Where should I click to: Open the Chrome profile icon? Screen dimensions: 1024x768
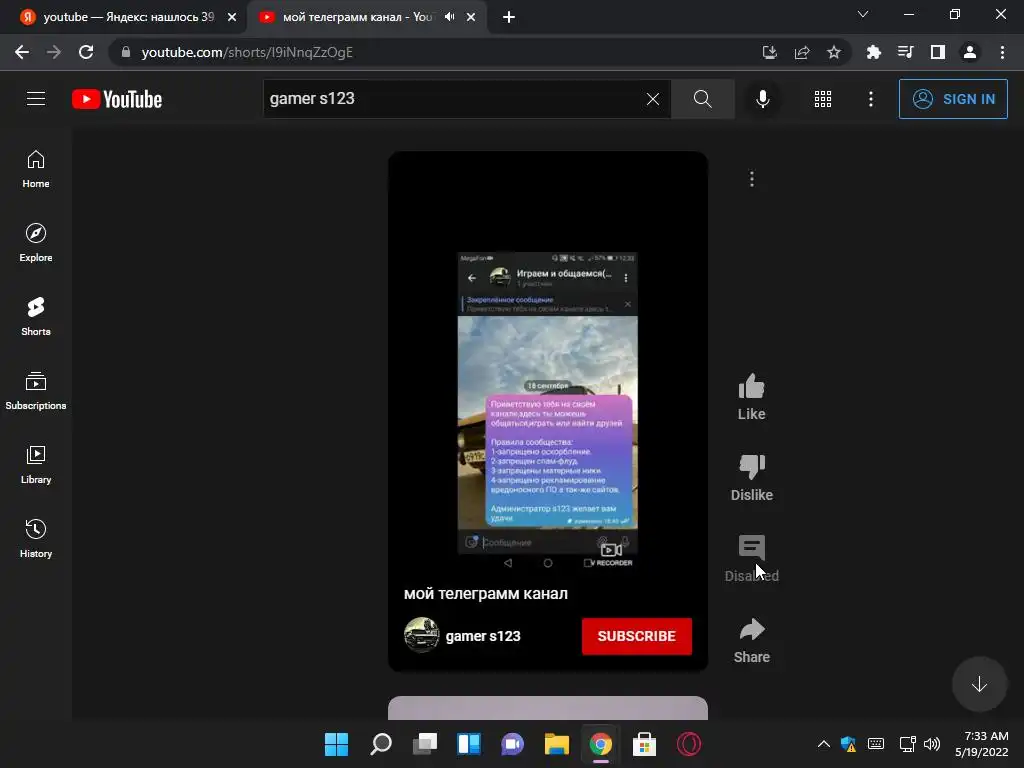coord(970,52)
